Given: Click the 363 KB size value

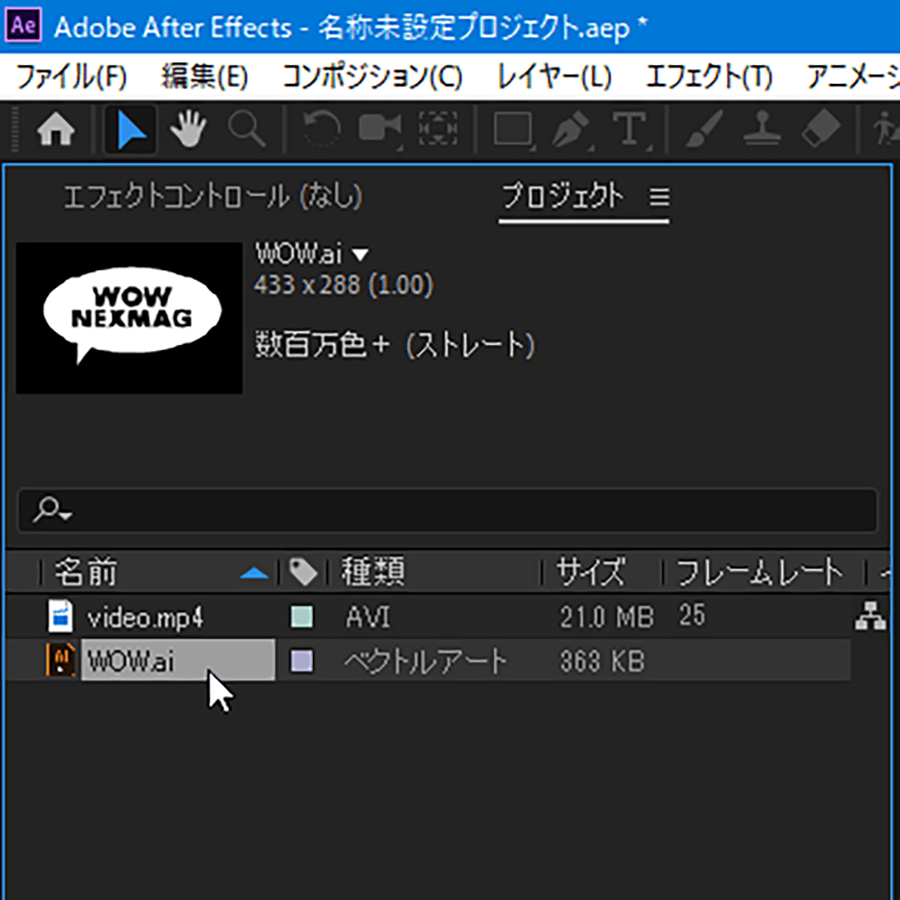Looking at the screenshot, I should pyautogui.click(x=603, y=661).
